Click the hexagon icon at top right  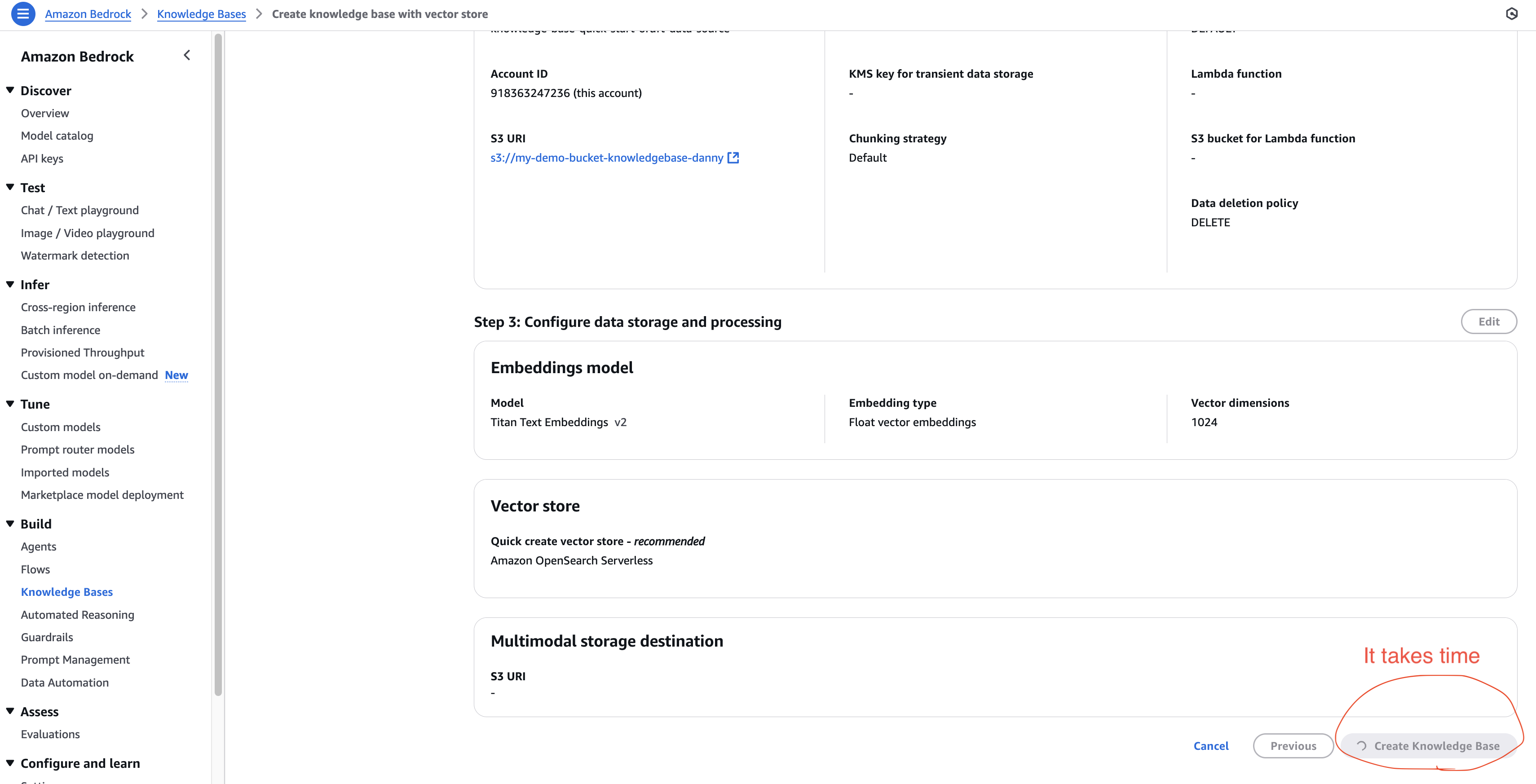1512,14
